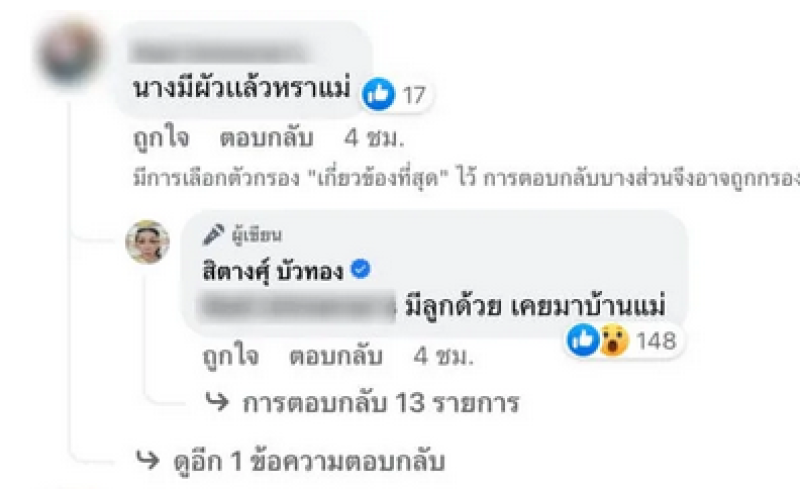Image resolution: width=800 pixels, height=489 pixels.
Task: Click the blurred commenter profile picture
Action: tap(70, 55)
